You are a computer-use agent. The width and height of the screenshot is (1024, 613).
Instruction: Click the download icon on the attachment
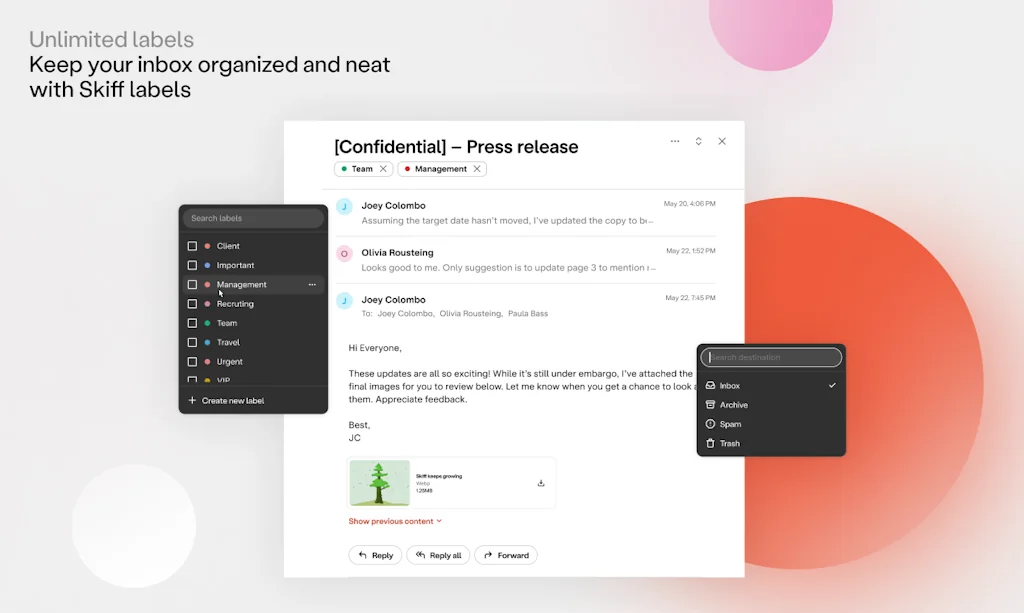coord(541,483)
